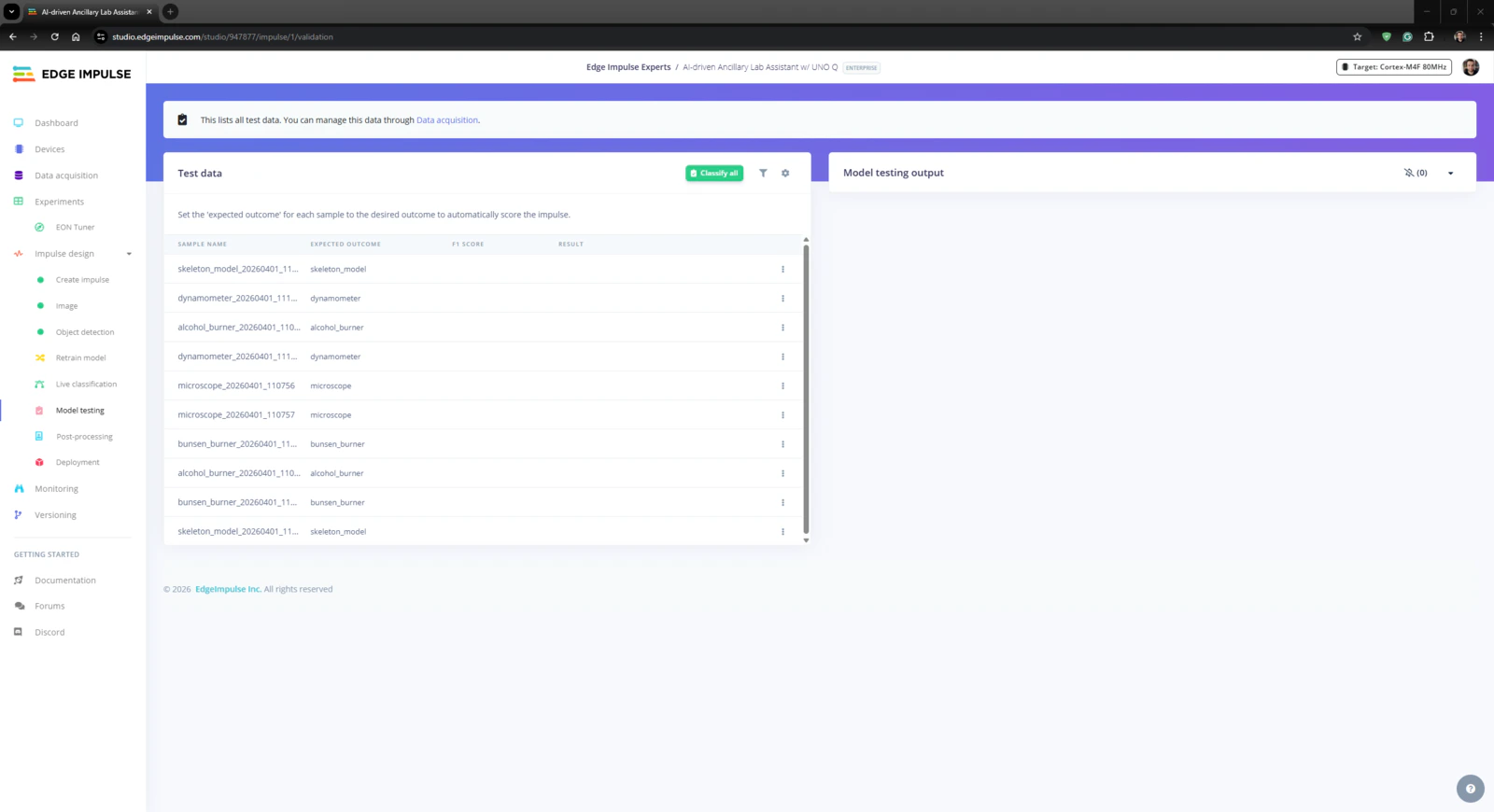Screen dimensions: 1494x812
Task: Open a new browser tab
Action: coord(170,12)
